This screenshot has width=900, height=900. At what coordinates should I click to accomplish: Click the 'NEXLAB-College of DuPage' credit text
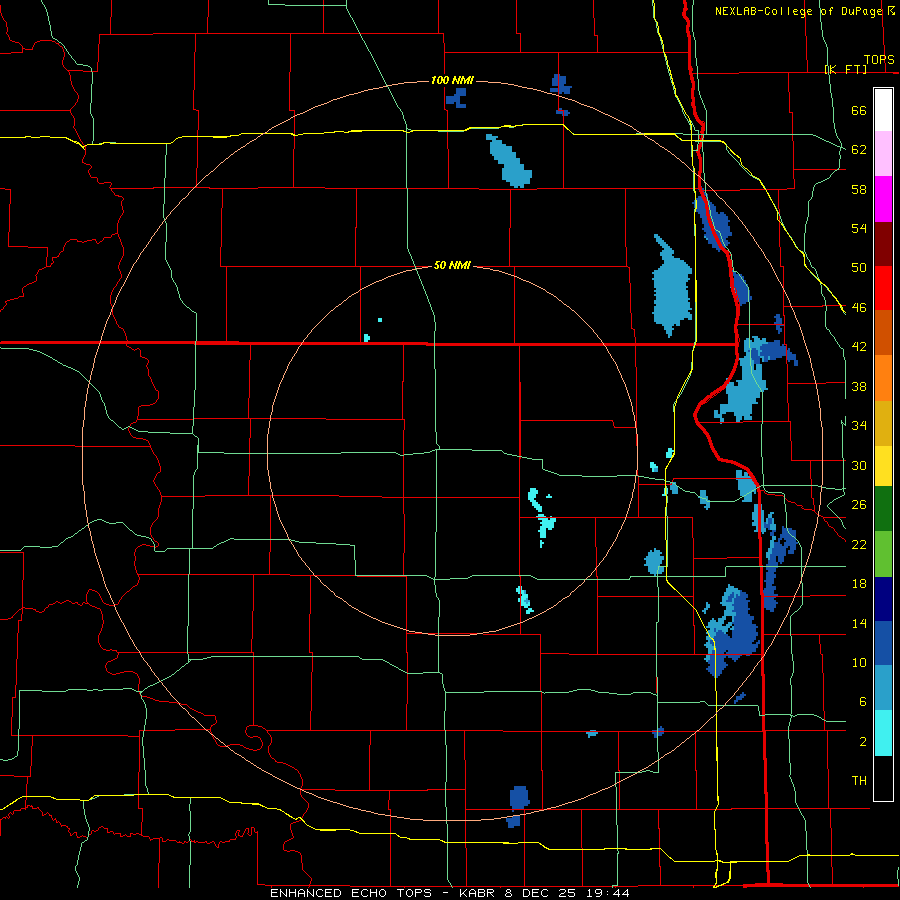[x=798, y=11]
